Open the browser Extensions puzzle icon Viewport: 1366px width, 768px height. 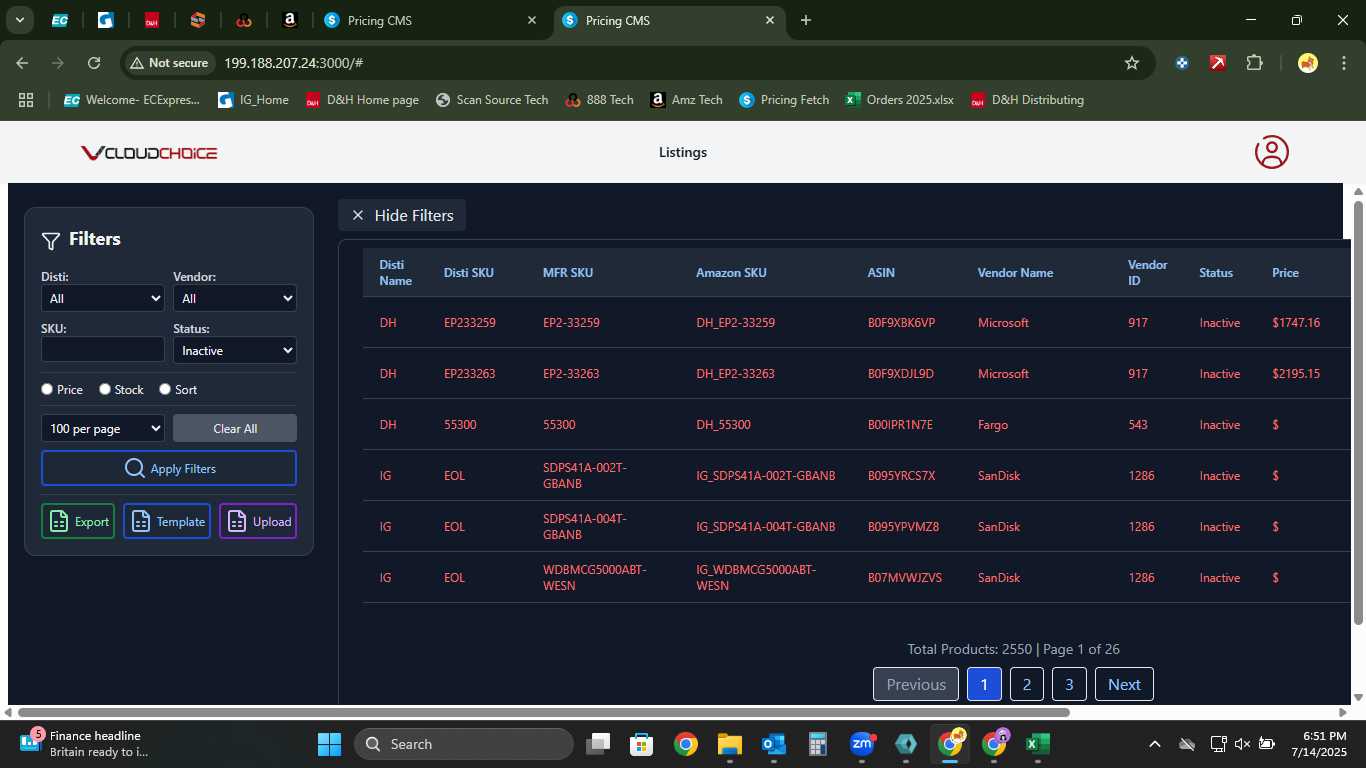pos(1254,63)
